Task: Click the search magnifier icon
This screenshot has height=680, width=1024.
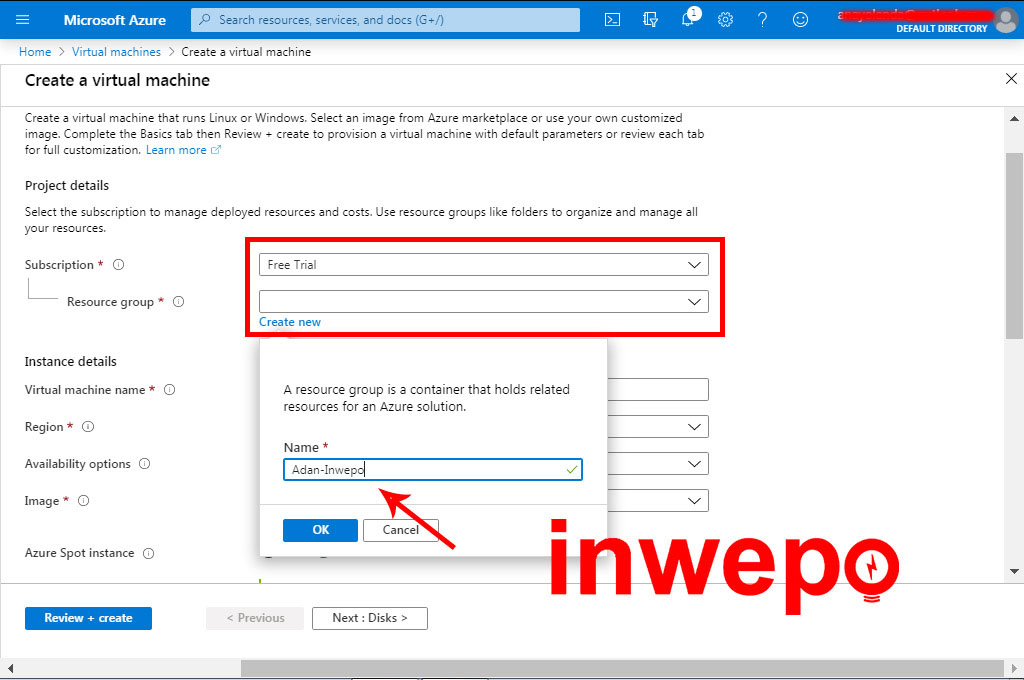Action: tap(205, 20)
